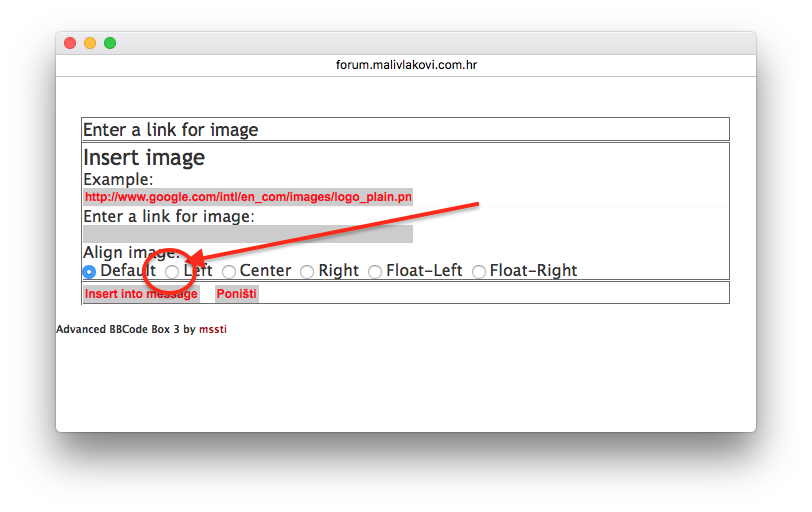The height and width of the screenshot is (512, 812).
Task: Pick the Right alignment radio button
Action: [x=307, y=271]
